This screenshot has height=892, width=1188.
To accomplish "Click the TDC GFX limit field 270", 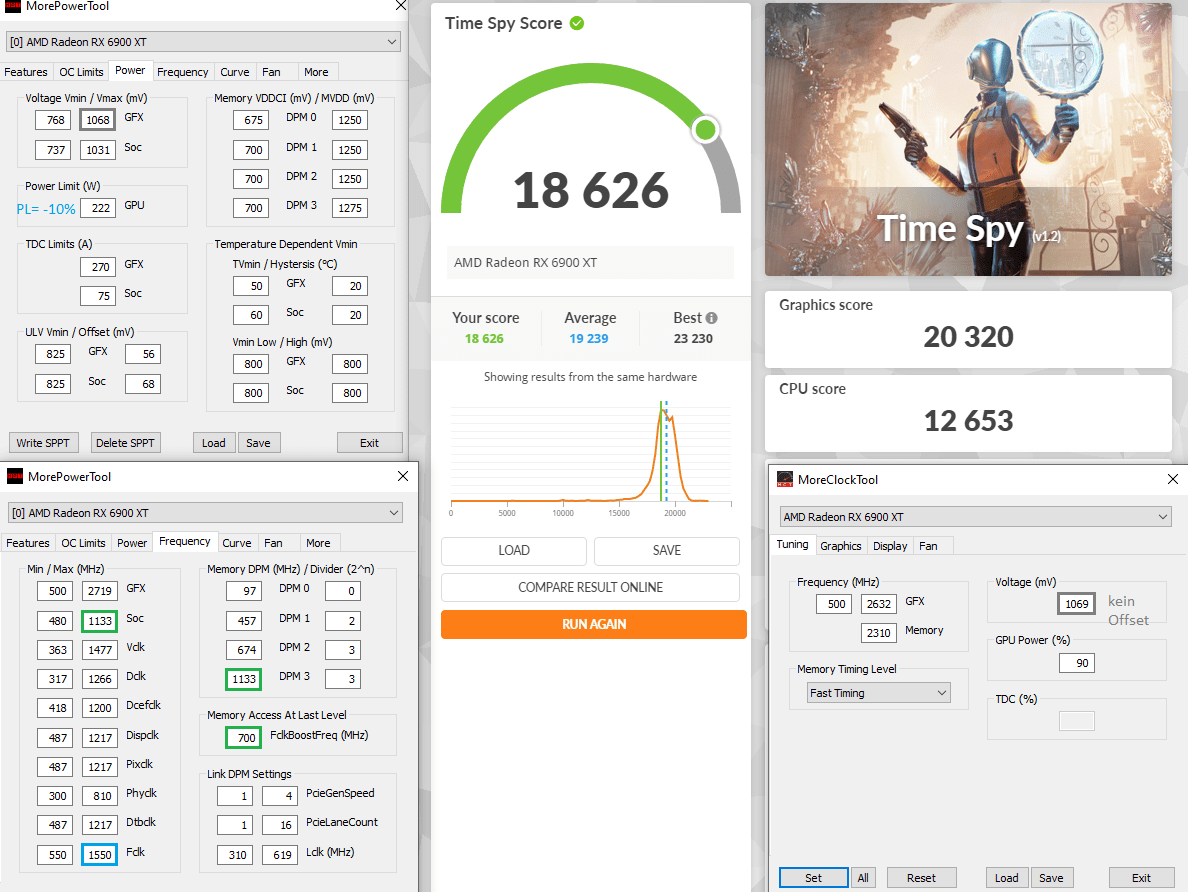I will (x=98, y=267).
